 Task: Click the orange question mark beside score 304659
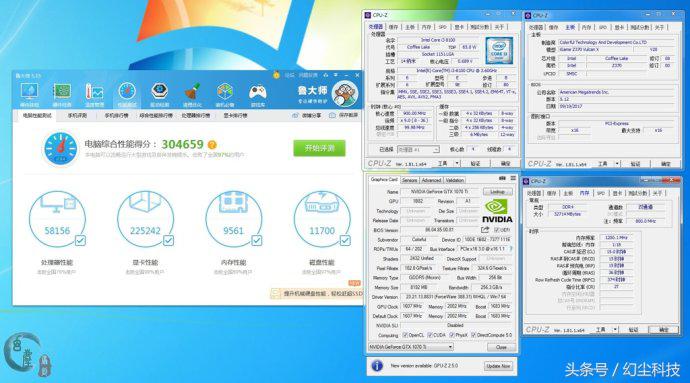click(212, 145)
